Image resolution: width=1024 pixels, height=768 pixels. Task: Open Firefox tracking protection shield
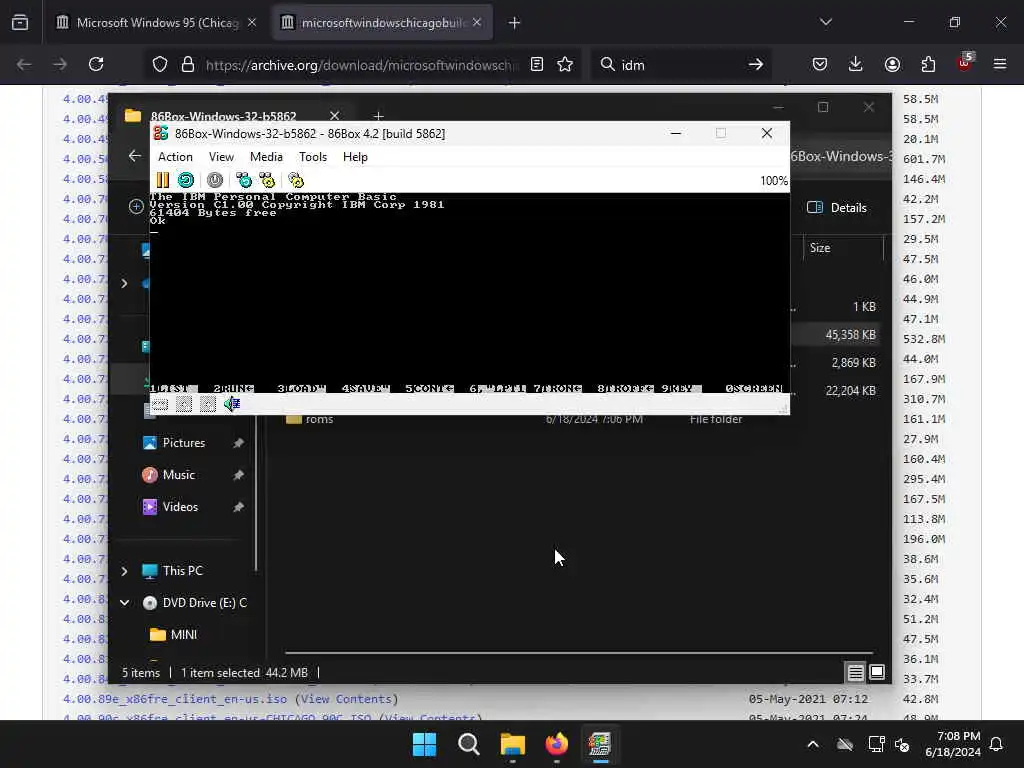[x=160, y=64]
